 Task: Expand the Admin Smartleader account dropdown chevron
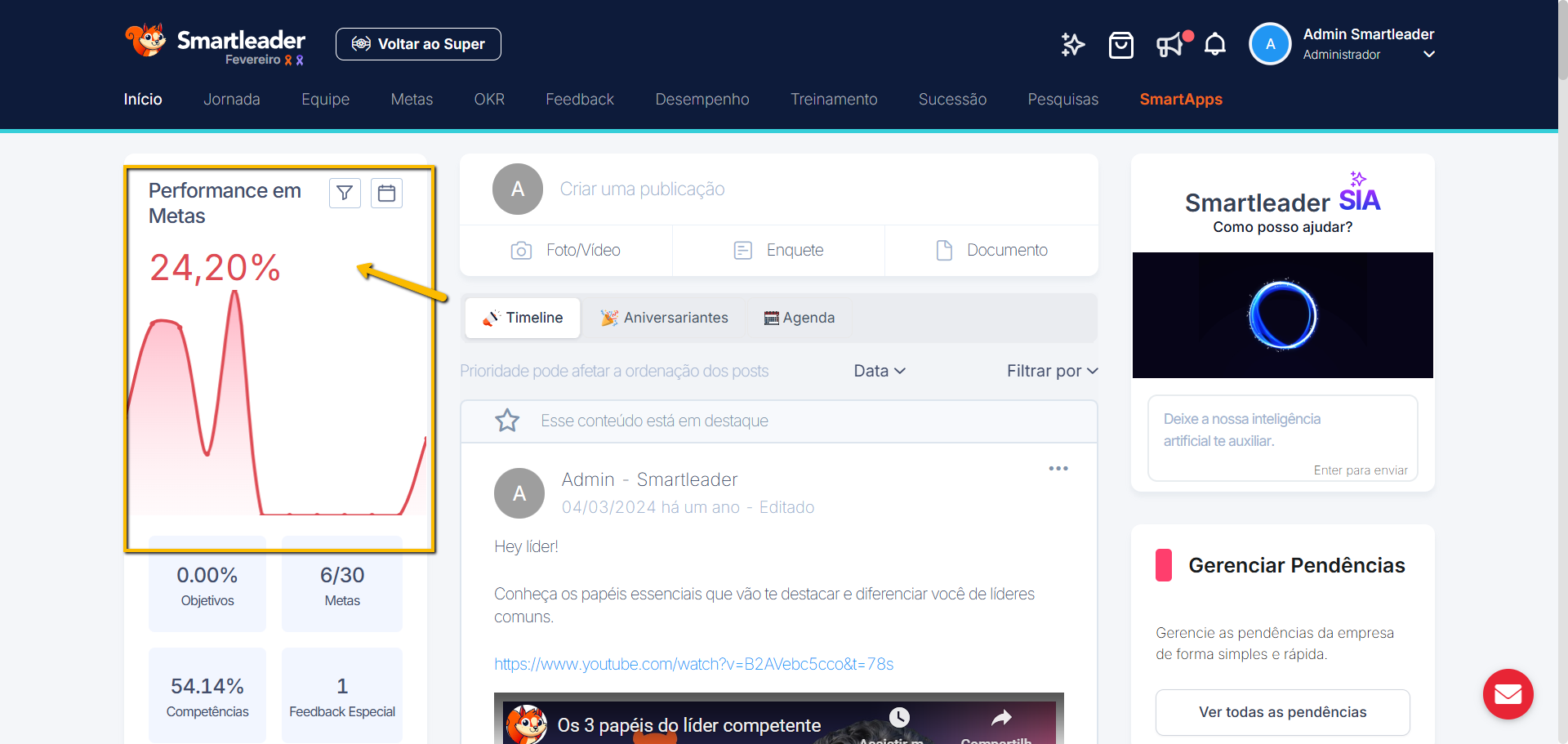pos(1429,55)
